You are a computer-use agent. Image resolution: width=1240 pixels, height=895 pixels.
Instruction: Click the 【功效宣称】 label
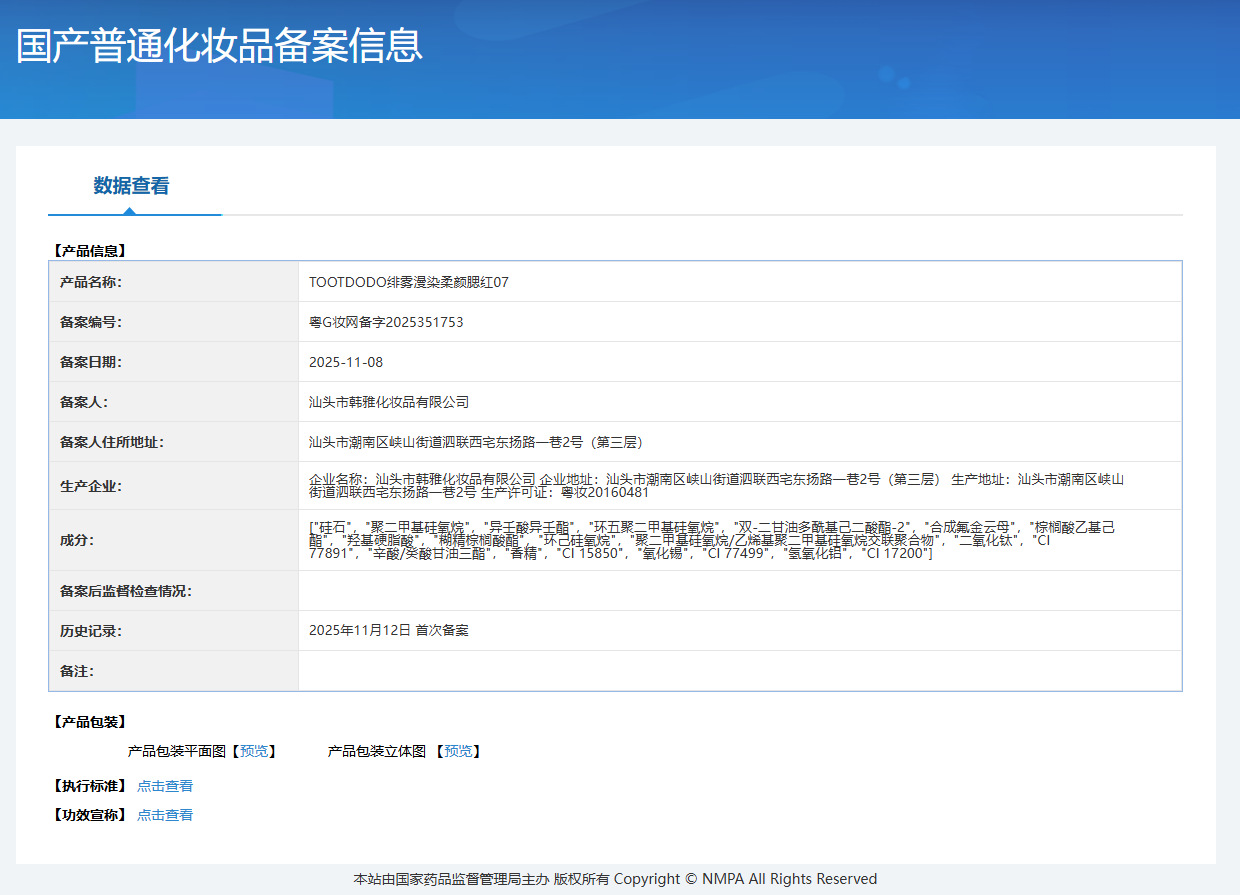pos(90,815)
